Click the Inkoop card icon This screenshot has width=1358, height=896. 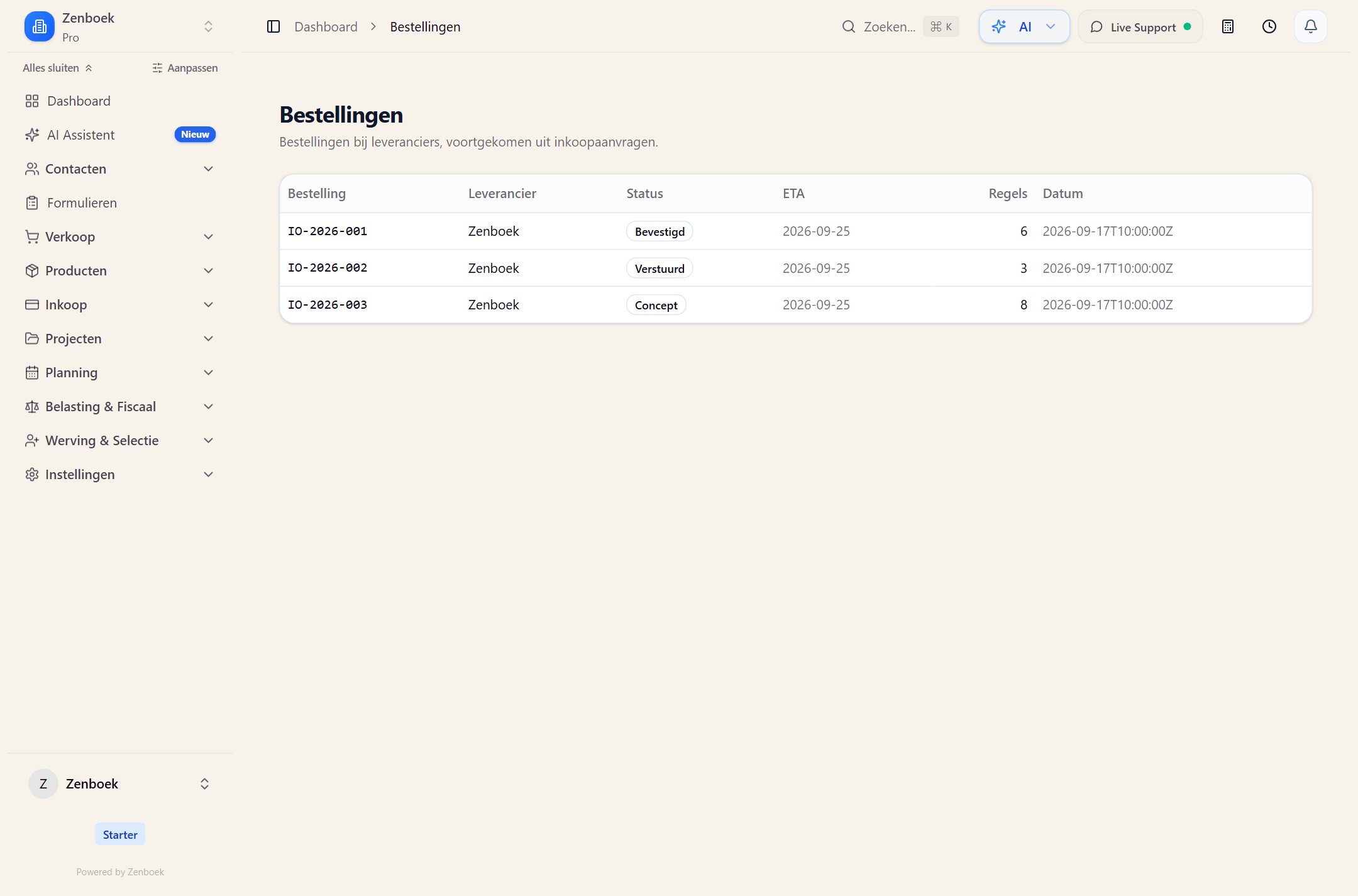click(32, 304)
